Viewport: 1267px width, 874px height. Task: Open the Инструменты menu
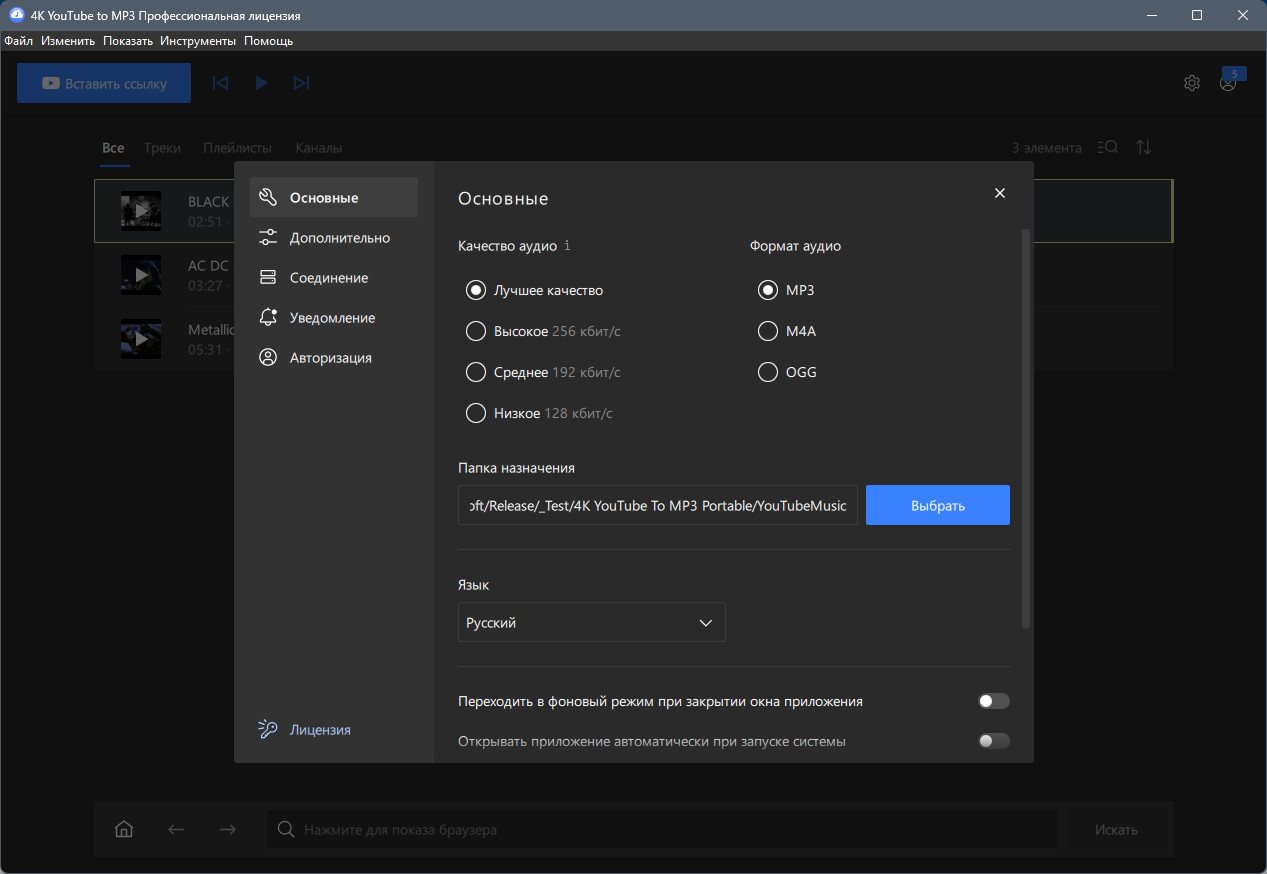(198, 41)
